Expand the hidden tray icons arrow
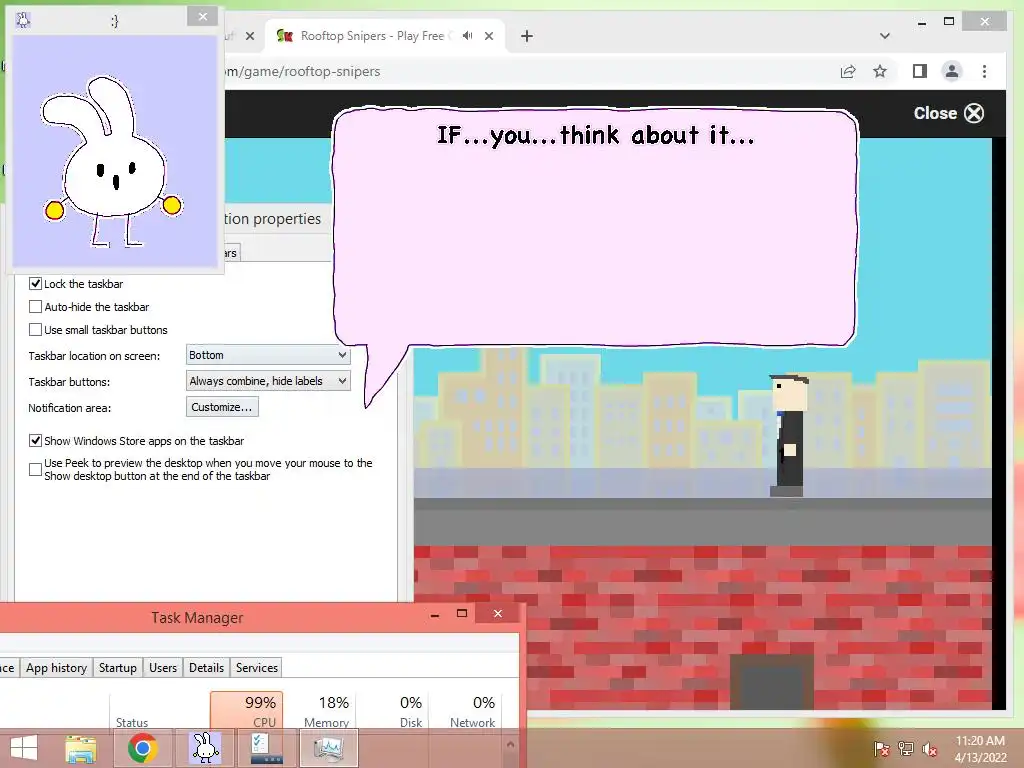Image resolution: width=1024 pixels, height=768 pixels. click(x=511, y=744)
